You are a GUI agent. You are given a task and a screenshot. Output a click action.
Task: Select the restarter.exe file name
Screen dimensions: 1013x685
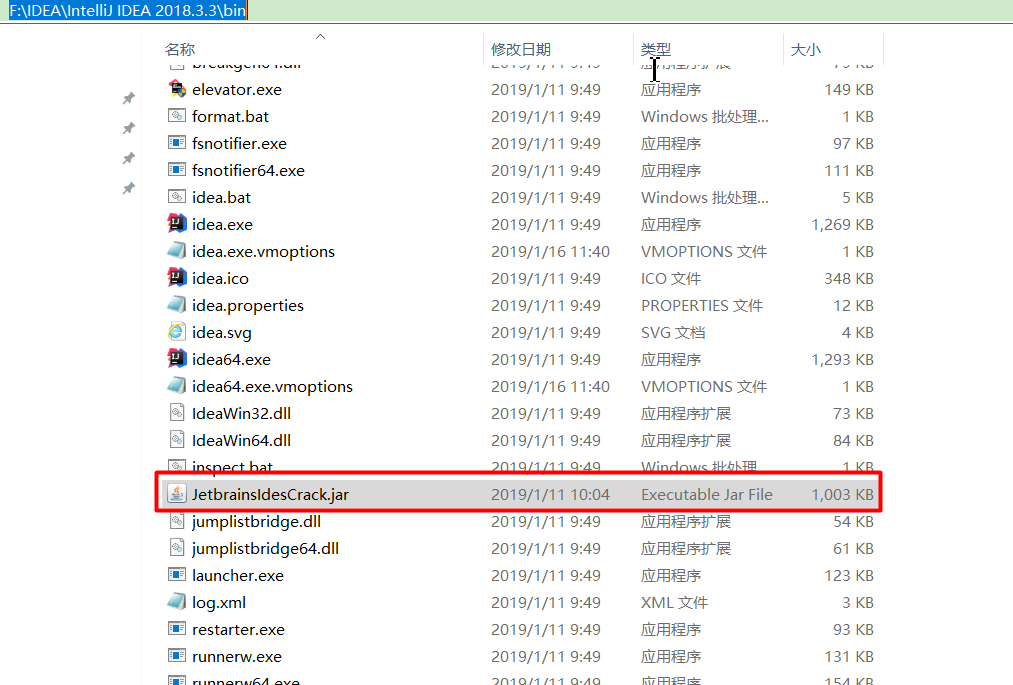(x=238, y=629)
